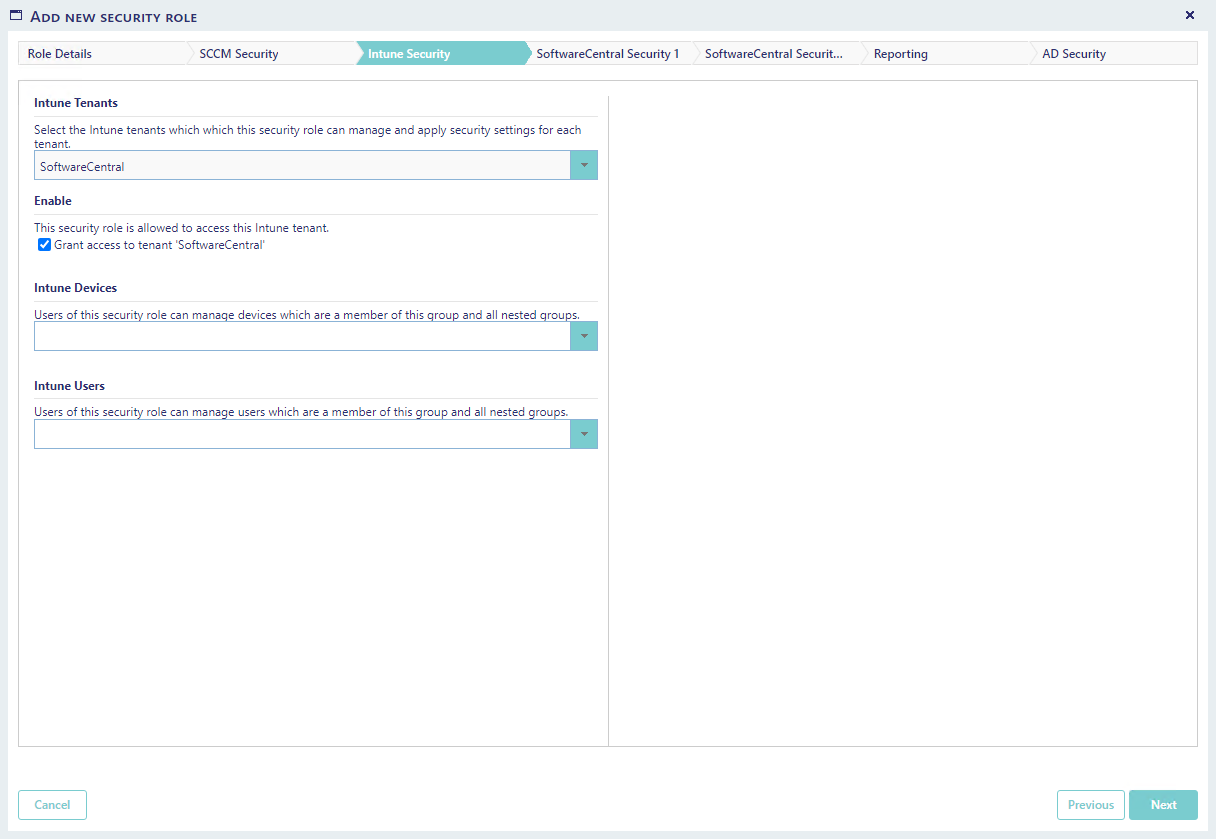Proceed with the Next button
1216x839 pixels.
1163,805
